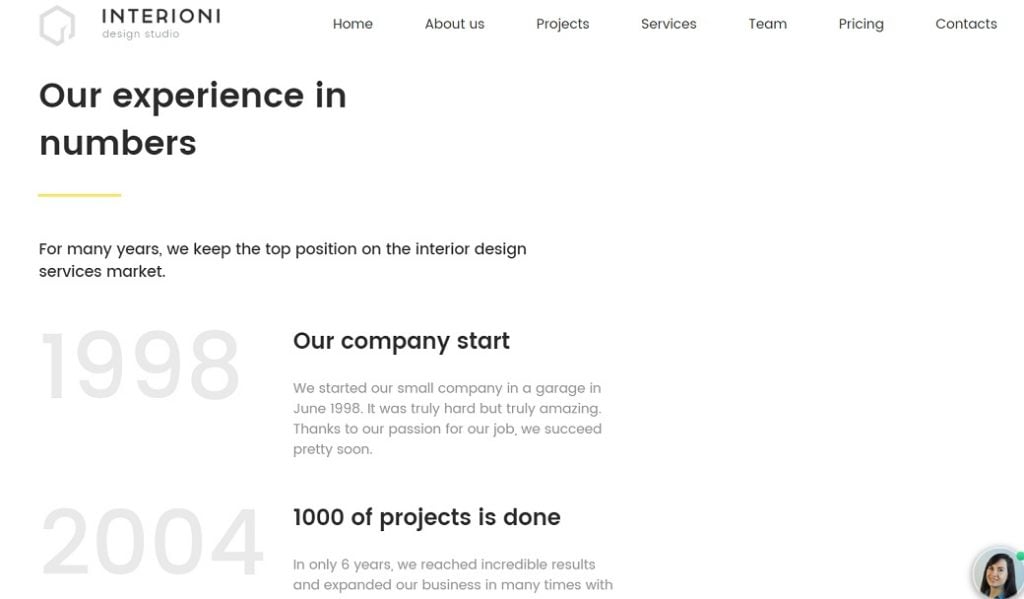Visit the Team page
1024x599 pixels.
(767, 23)
